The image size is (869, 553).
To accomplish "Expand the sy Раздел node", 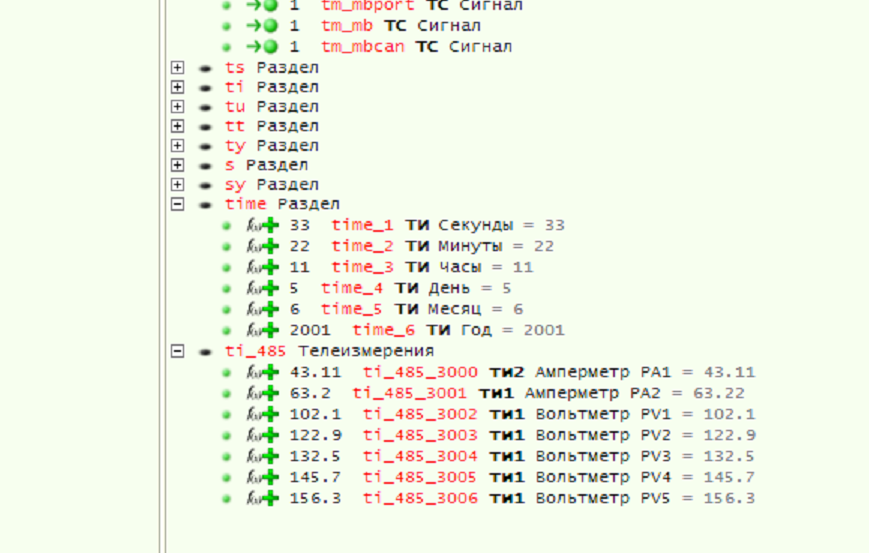I will [x=178, y=185].
